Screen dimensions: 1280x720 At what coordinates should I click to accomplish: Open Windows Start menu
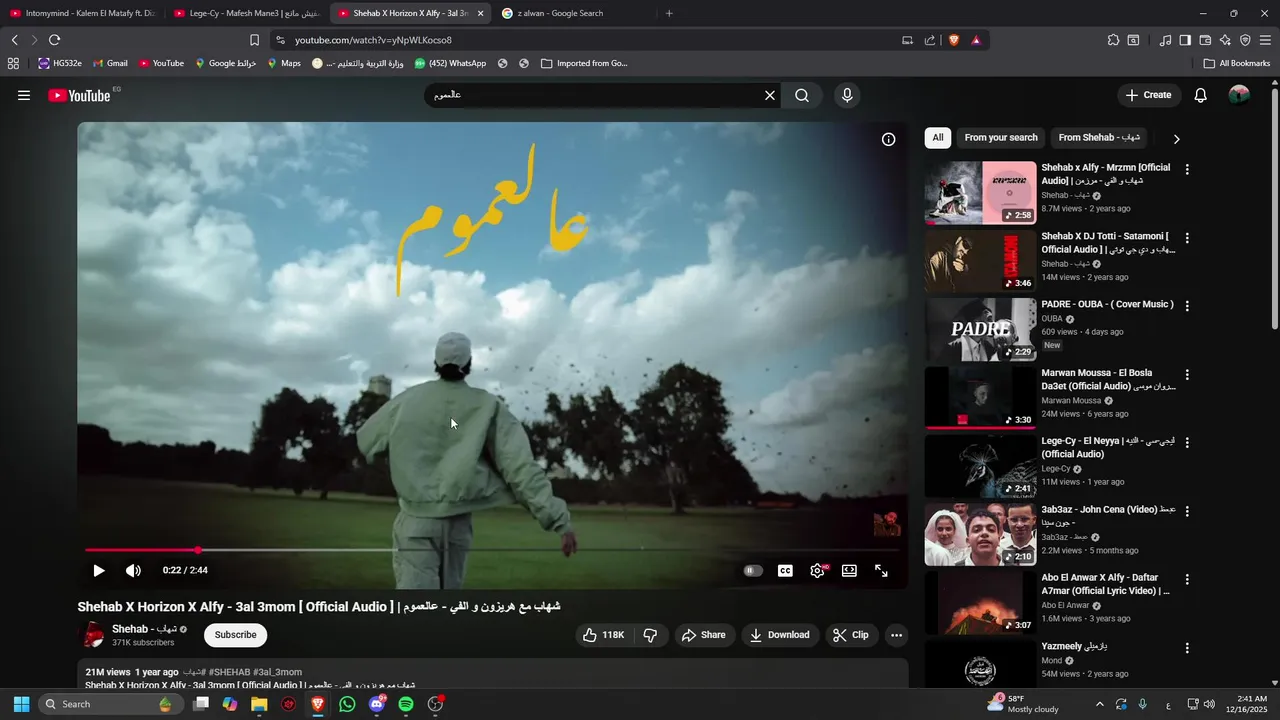pyautogui.click(x=21, y=704)
